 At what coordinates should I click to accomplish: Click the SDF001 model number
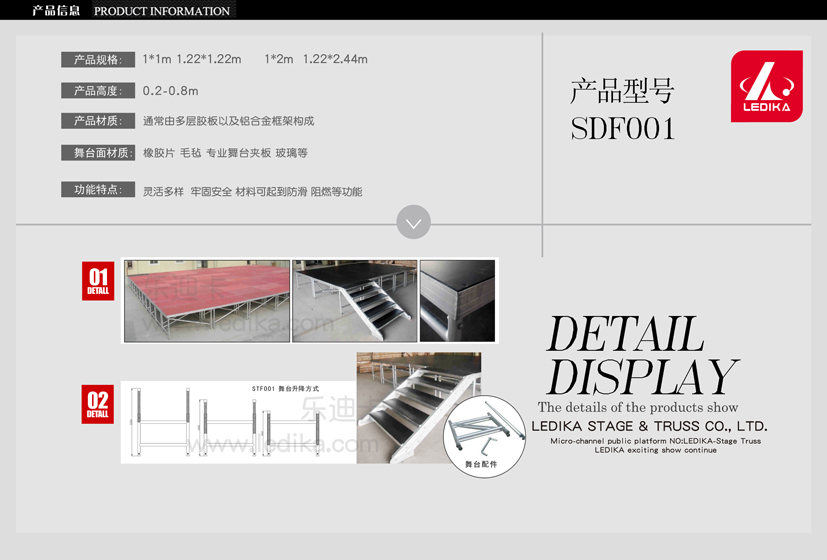click(x=623, y=129)
